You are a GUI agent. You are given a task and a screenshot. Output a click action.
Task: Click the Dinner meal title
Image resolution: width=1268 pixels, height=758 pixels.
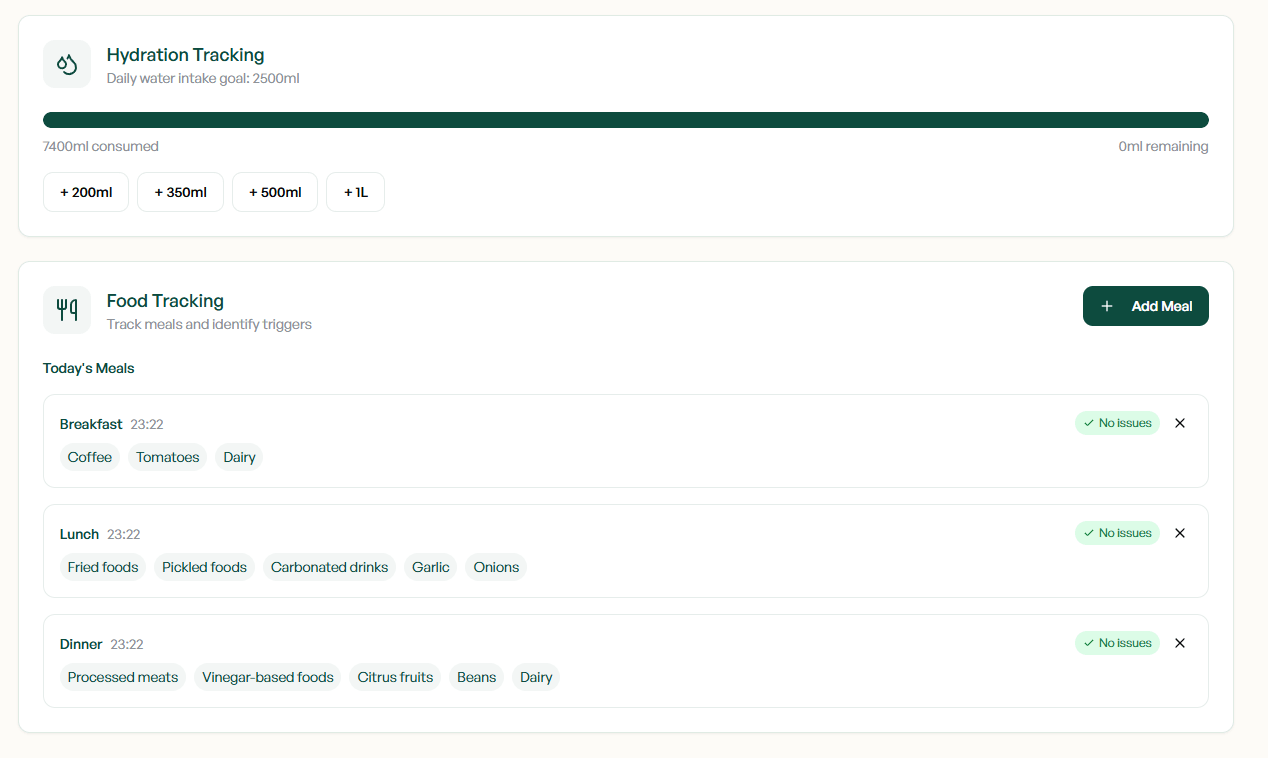pyautogui.click(x=81, y=644)
